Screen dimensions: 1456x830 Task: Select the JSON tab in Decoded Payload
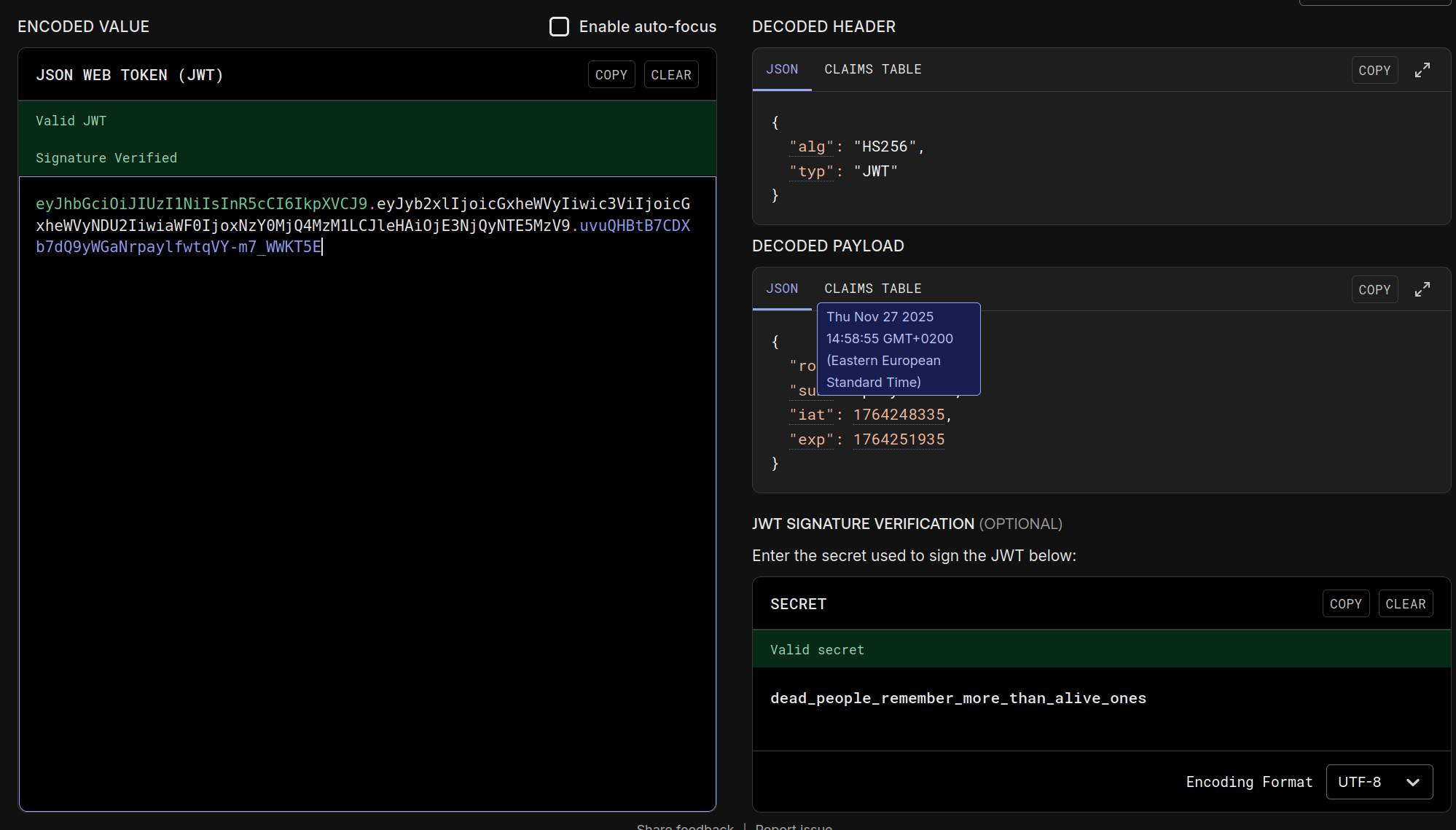782,289
